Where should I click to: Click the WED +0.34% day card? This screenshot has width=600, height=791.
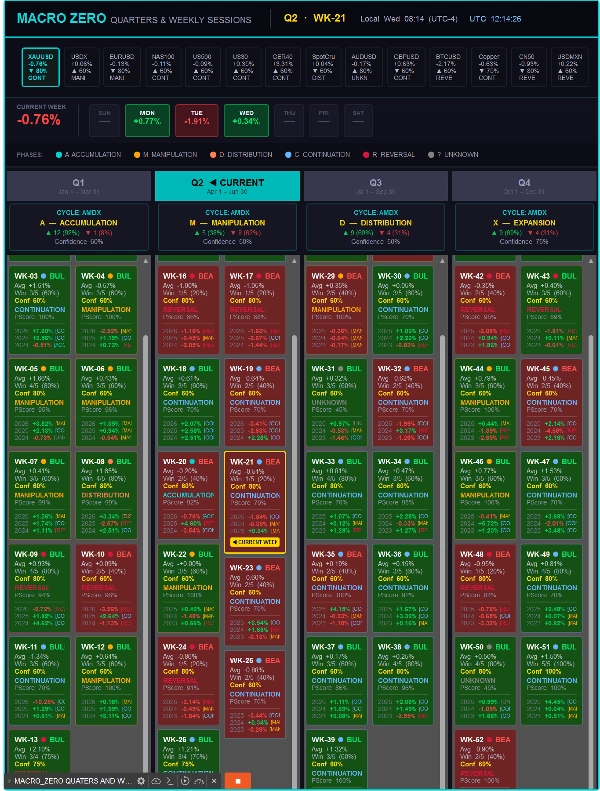point(246,120)
